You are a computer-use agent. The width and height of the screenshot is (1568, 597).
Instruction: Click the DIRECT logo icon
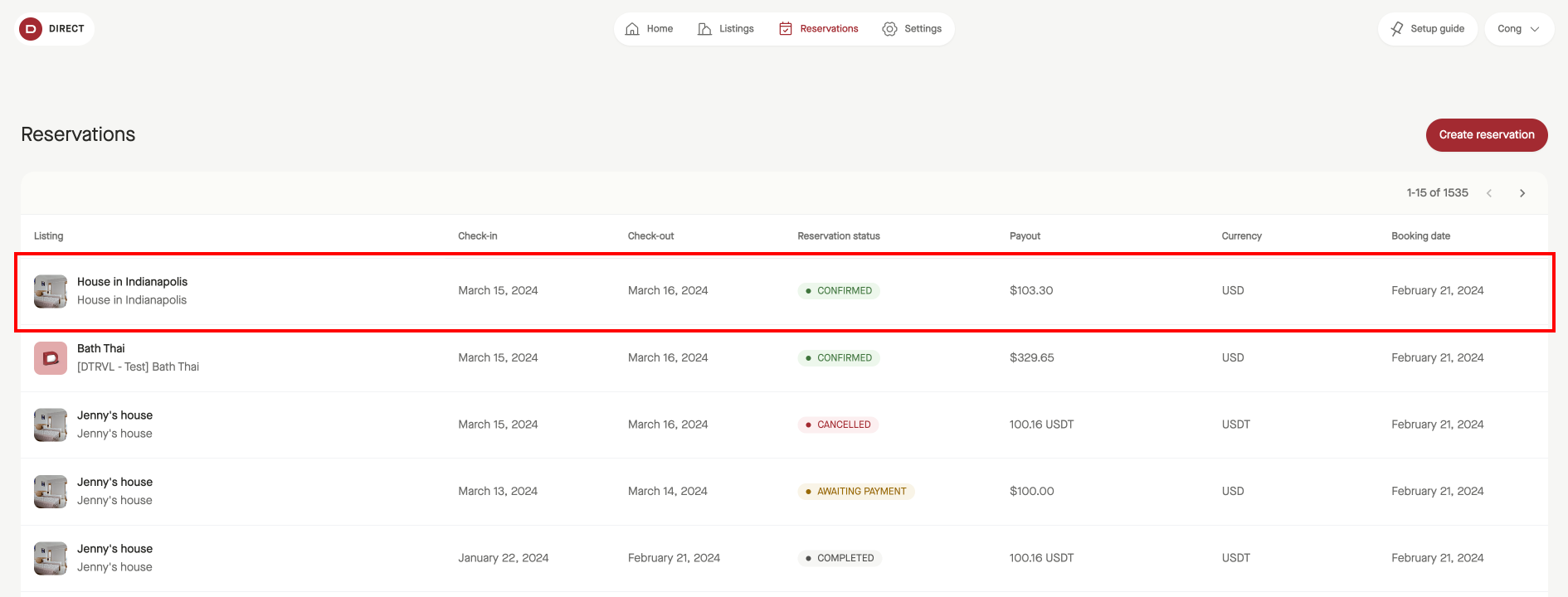click(31, 29)
